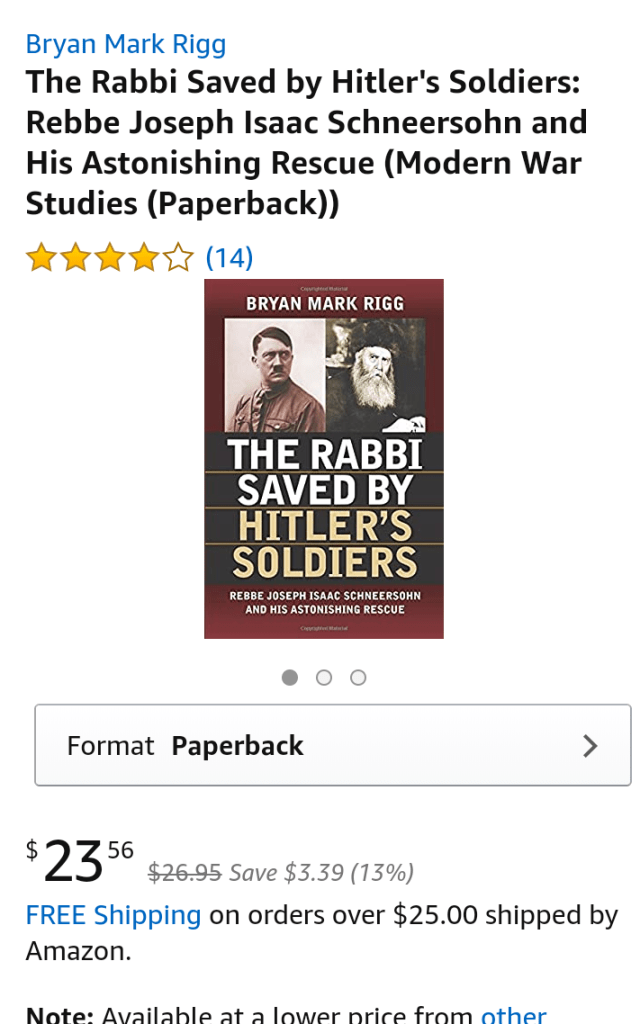Tap the book cover image
Viewport: 640px width, 1024px height.
[x=323, y=458]
